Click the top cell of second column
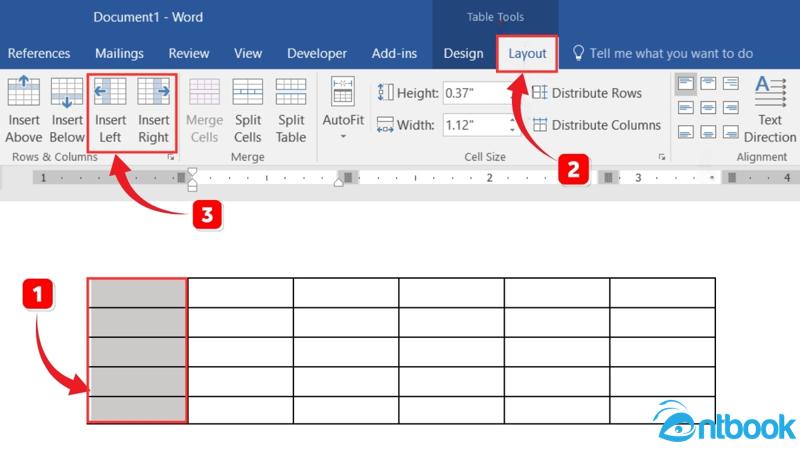The image size is (800, 450). [240, 293]
